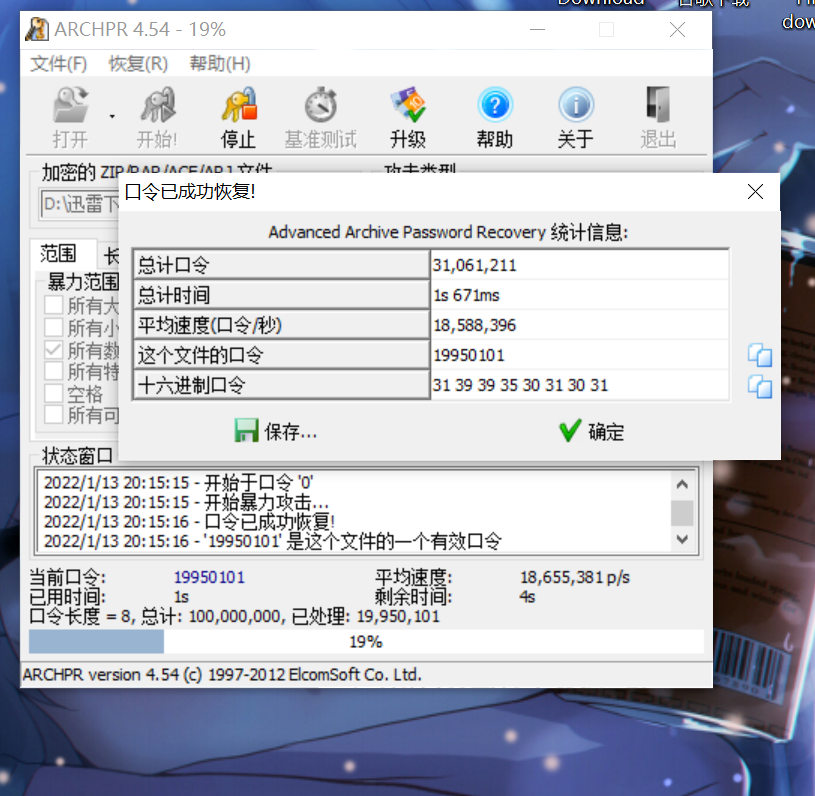Select the average speed value 18,588,396
Screen dimensions: 815x796
tap(475, 325)
